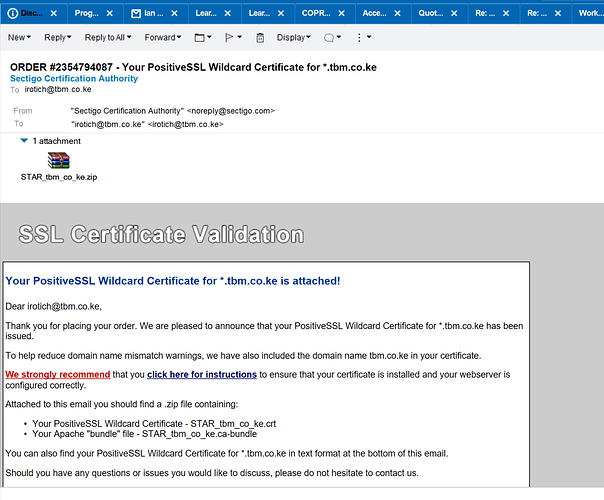Click the SSL Certificate Validation banner heading
Image resolution: width=604 pixels, height=500 pixels.
tap(161, 234)
